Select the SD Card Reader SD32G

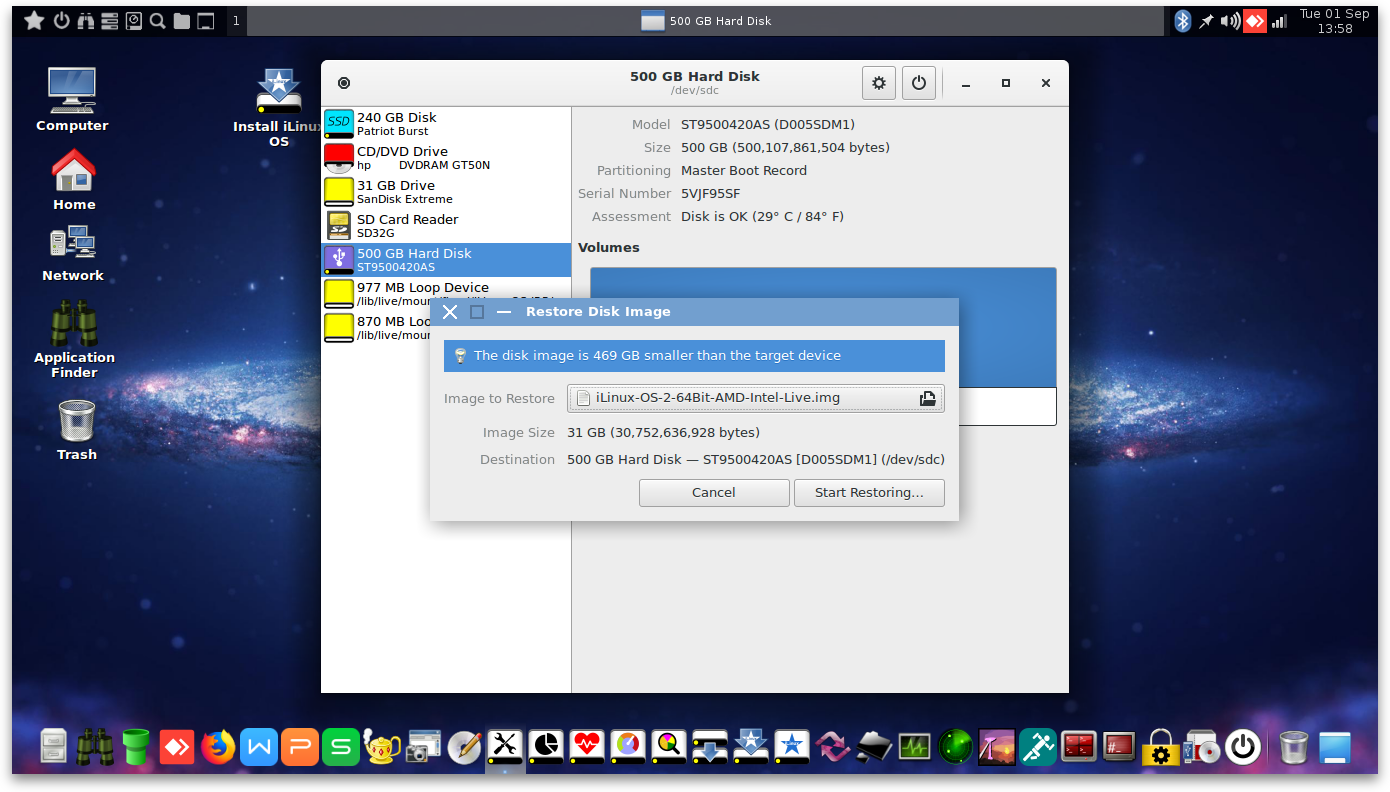tap(446, 226)
